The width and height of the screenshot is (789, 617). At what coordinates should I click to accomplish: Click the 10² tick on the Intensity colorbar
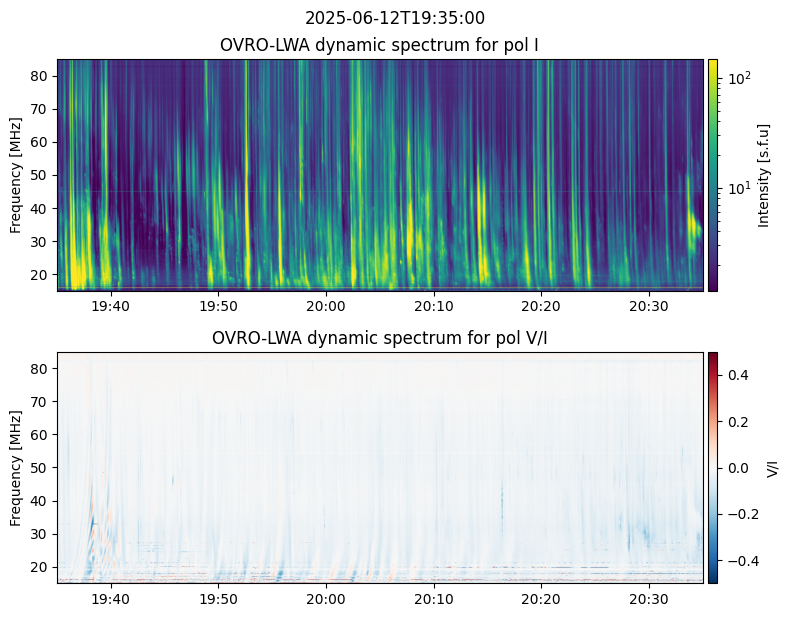[737, 77]
